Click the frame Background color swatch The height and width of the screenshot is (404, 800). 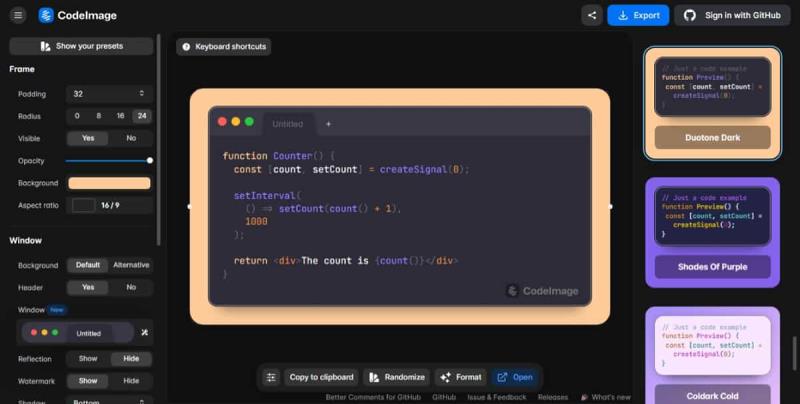pos(109,183)
